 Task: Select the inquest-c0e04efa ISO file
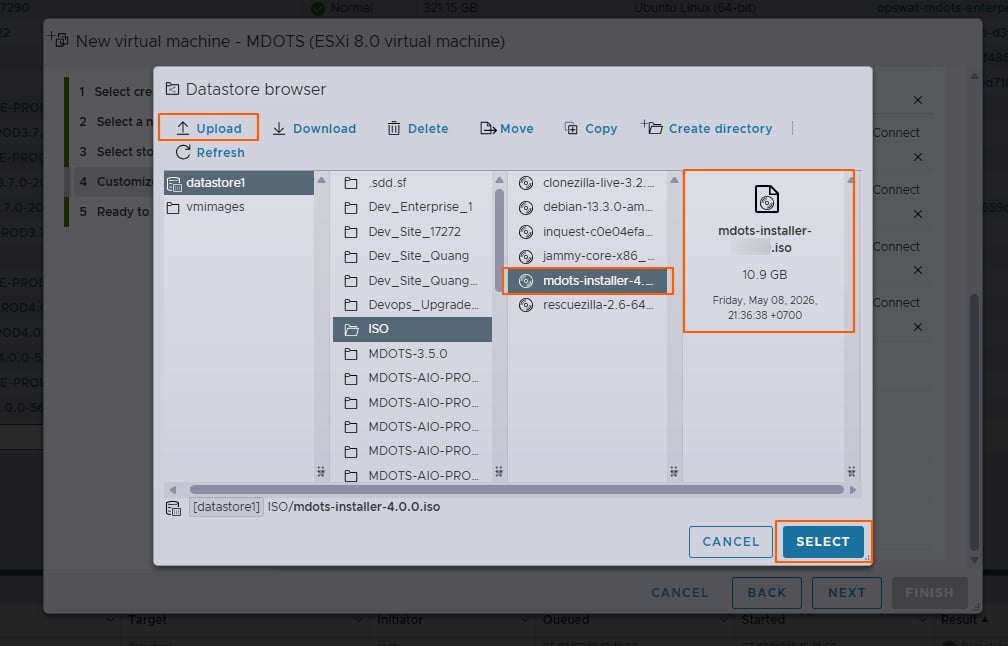tap(587, 231)
